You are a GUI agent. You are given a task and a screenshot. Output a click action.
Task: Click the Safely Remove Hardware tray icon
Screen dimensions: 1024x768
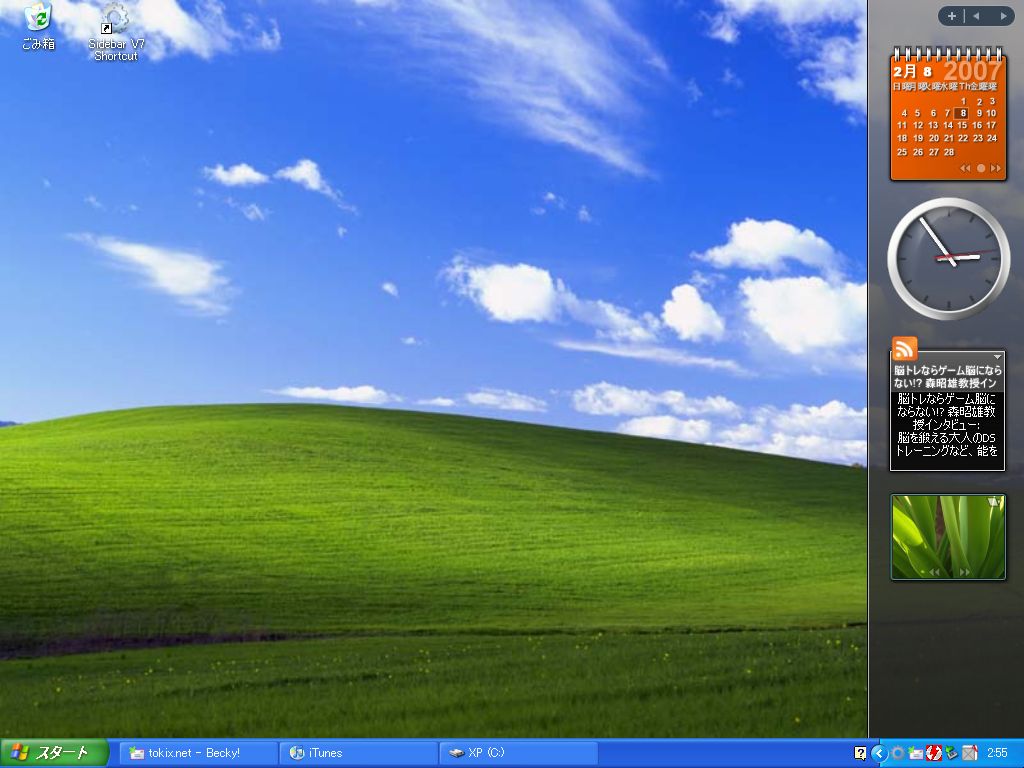click(x=952, y=753)
